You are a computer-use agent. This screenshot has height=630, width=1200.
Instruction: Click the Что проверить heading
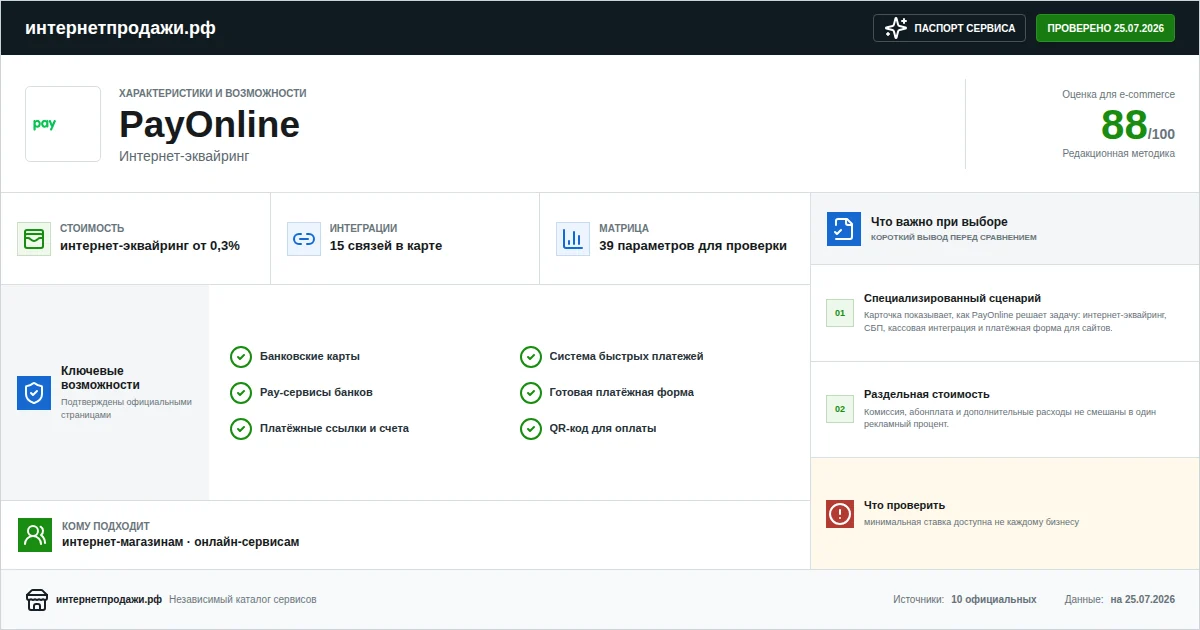(904, 505)
